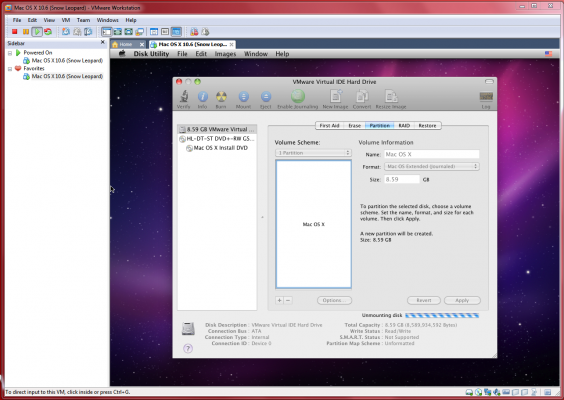Screen dimensions: 564x400
Task: Click the Eject toolbar icon
Action: tap(265, 97)
